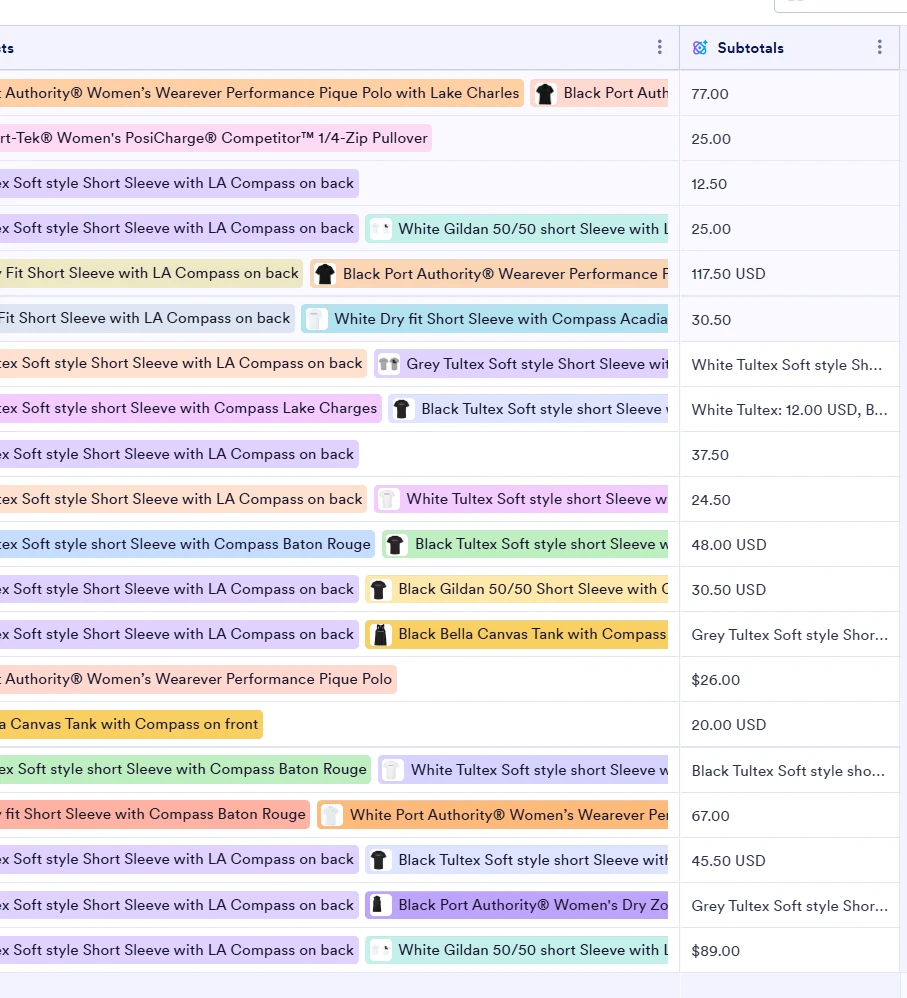Click shirt thumbnail in White Dry fit Acadia tag
Screen dimensions: 907x998
[316, 320]
